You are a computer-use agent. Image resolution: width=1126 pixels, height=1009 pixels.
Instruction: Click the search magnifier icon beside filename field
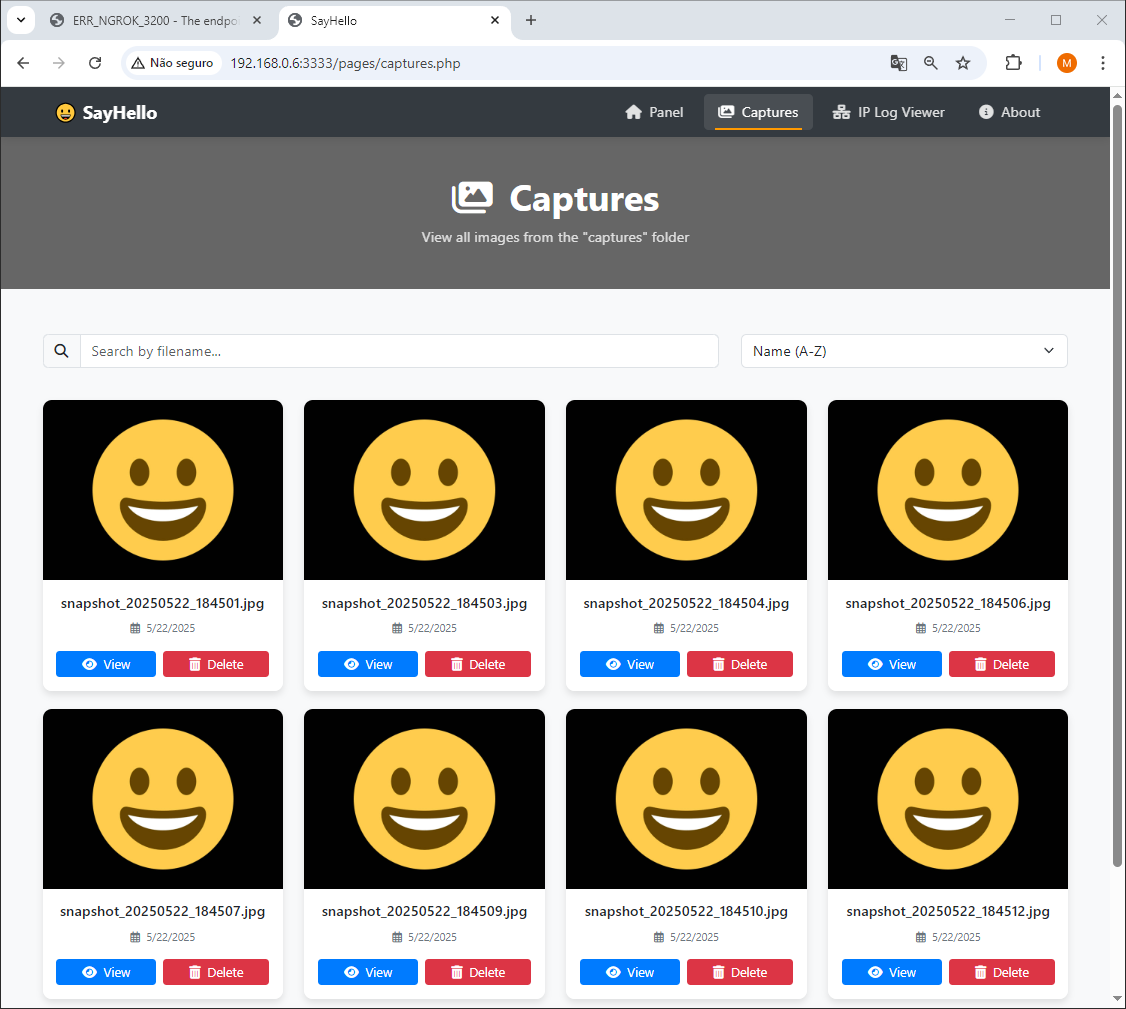tap(62, 351)
